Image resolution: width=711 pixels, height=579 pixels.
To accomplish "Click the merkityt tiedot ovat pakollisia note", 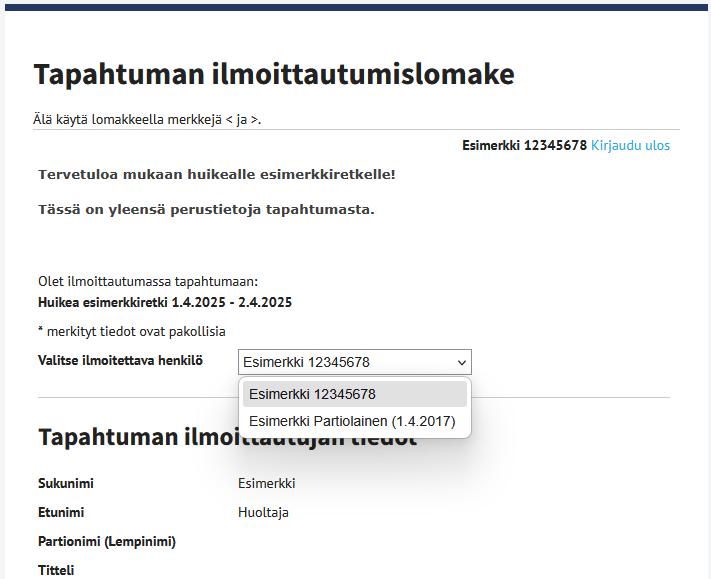I will (x=132, y=331).
